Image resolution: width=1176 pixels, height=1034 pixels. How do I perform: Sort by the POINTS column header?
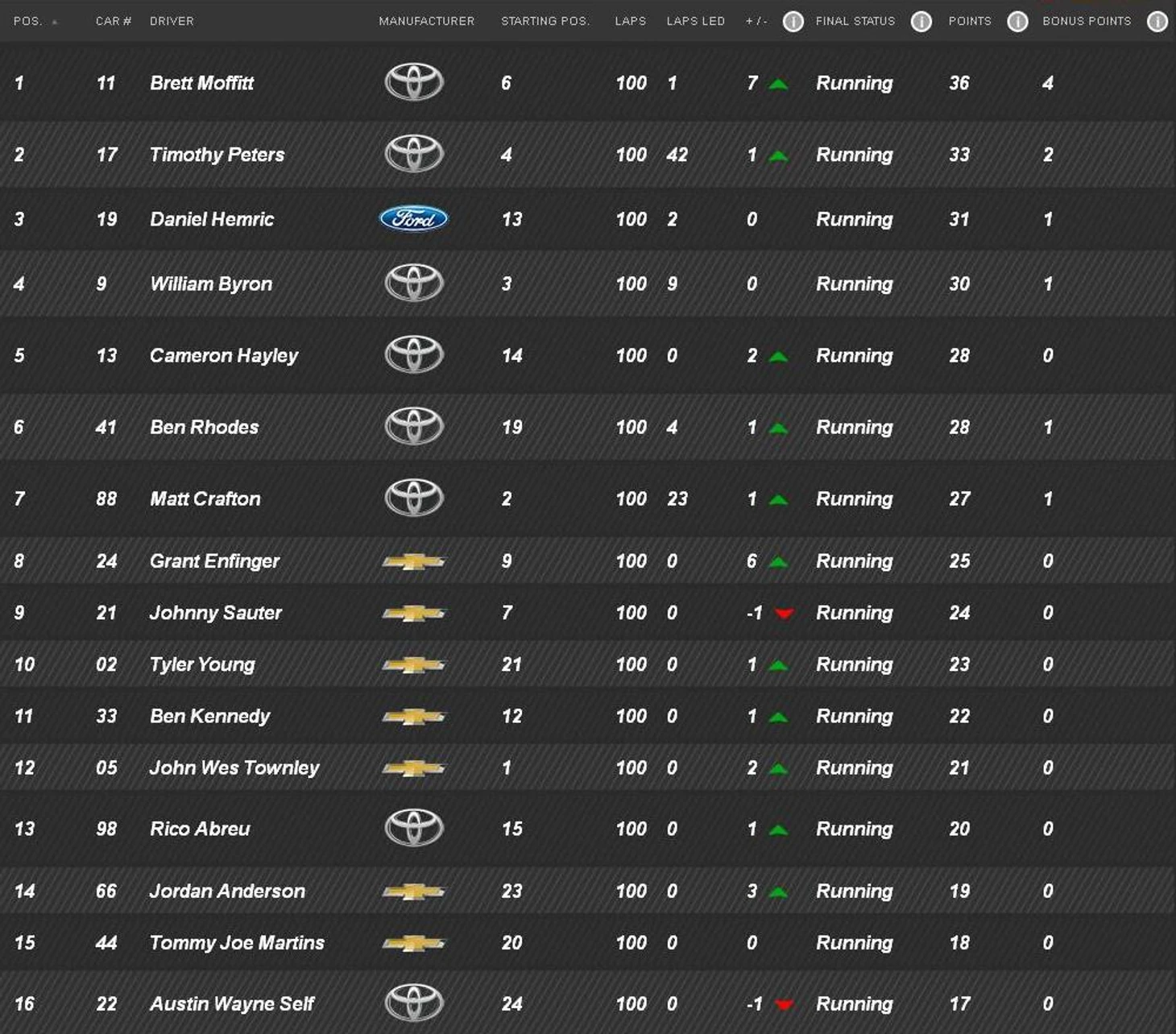coord(970,21)
